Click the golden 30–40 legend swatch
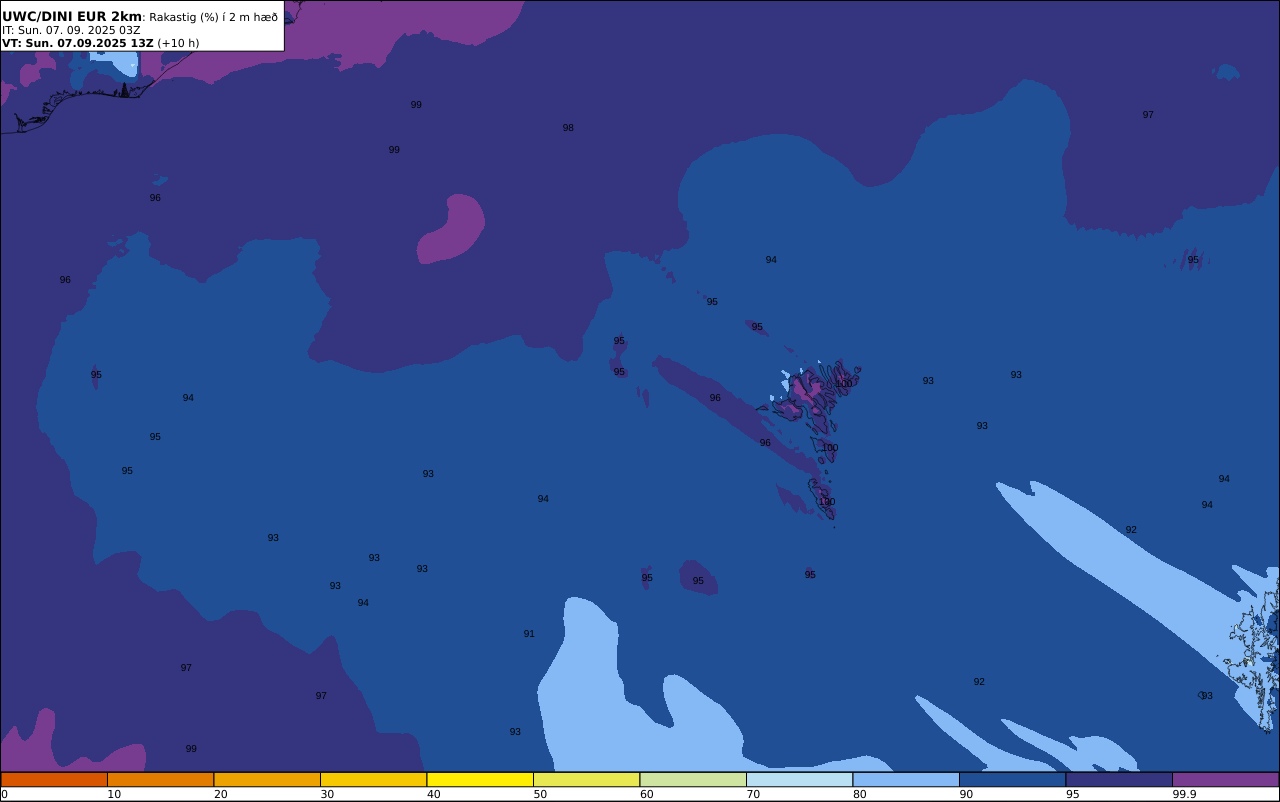This screenshot has width=1280, height=802. 373,779
